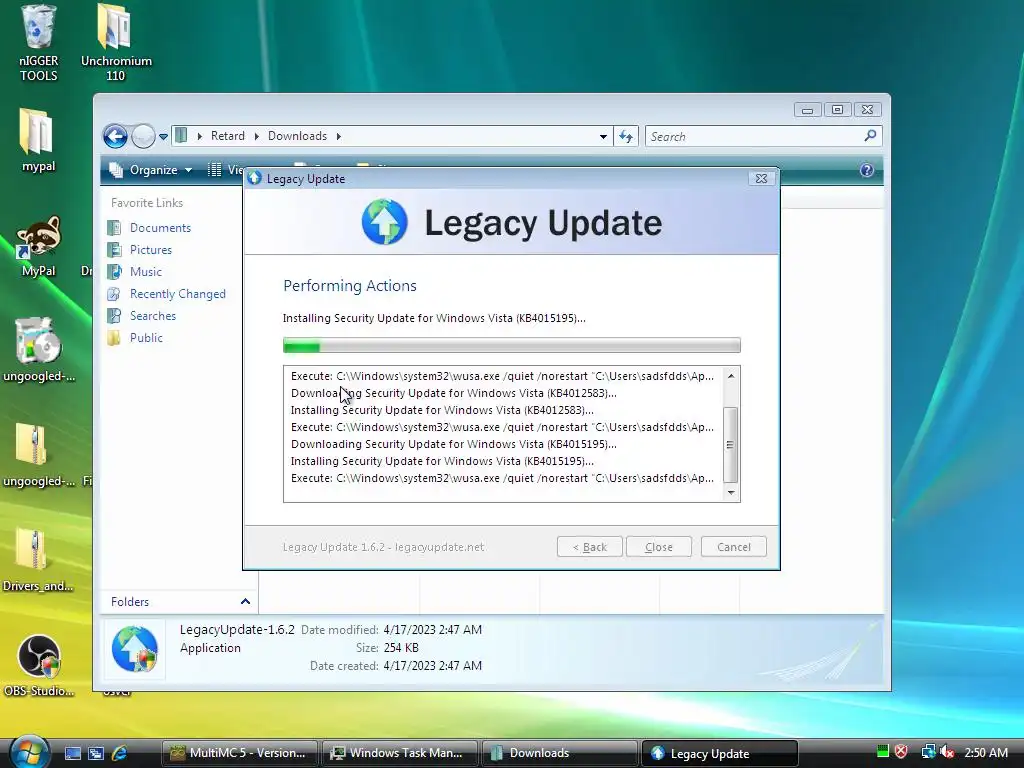Expand the recent pages dropdown arrow
Screen dimensions: 1024x768
pyautogui.click(x=163, y=136)
